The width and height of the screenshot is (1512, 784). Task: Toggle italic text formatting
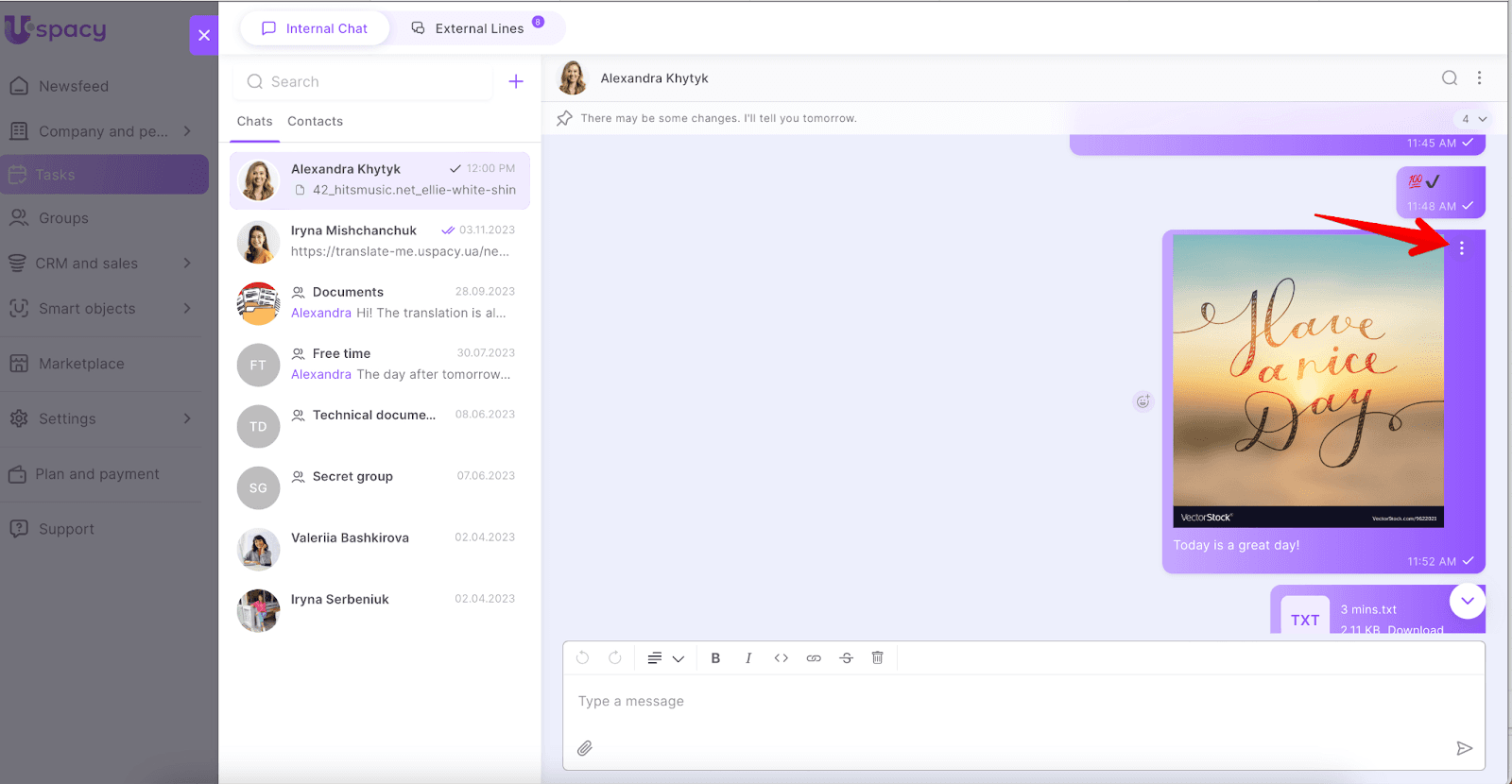[x=748, y=658]
